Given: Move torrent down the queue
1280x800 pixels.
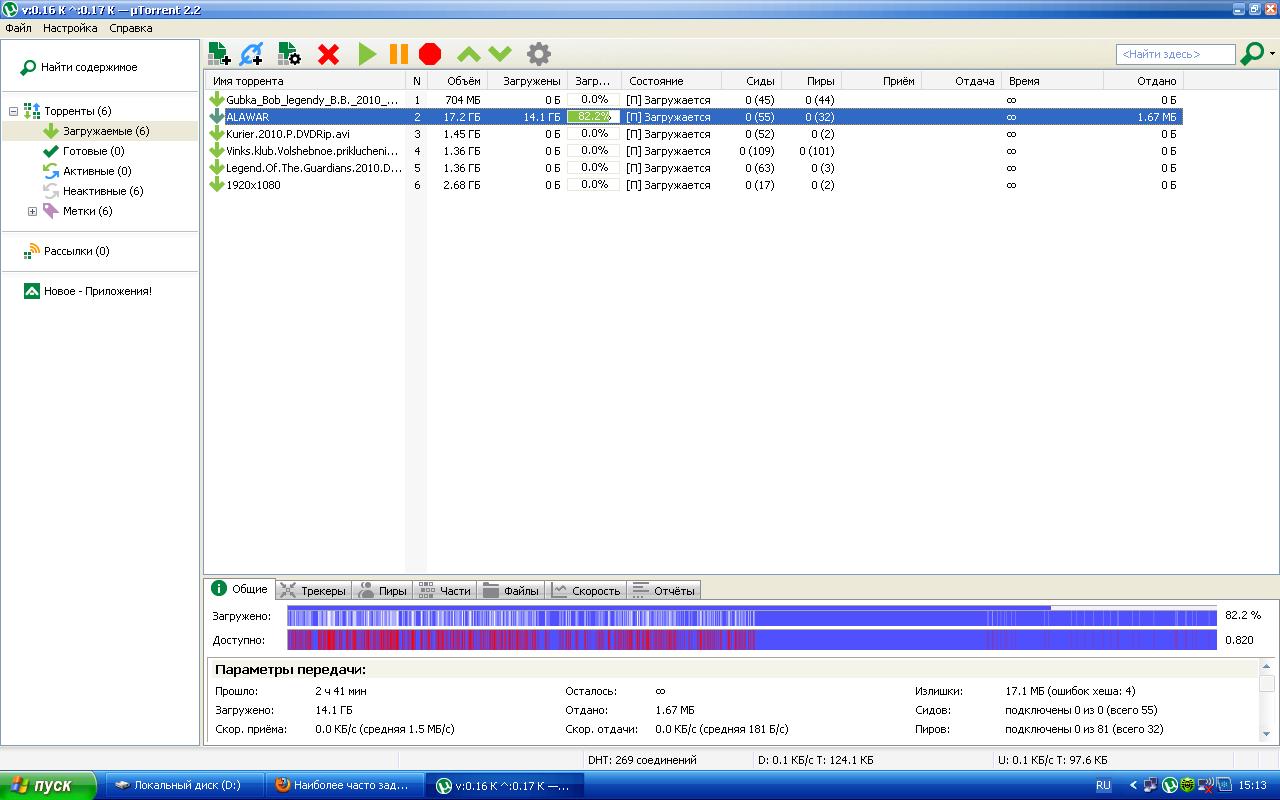Looking at the screenshot, I should pos(500,54).
